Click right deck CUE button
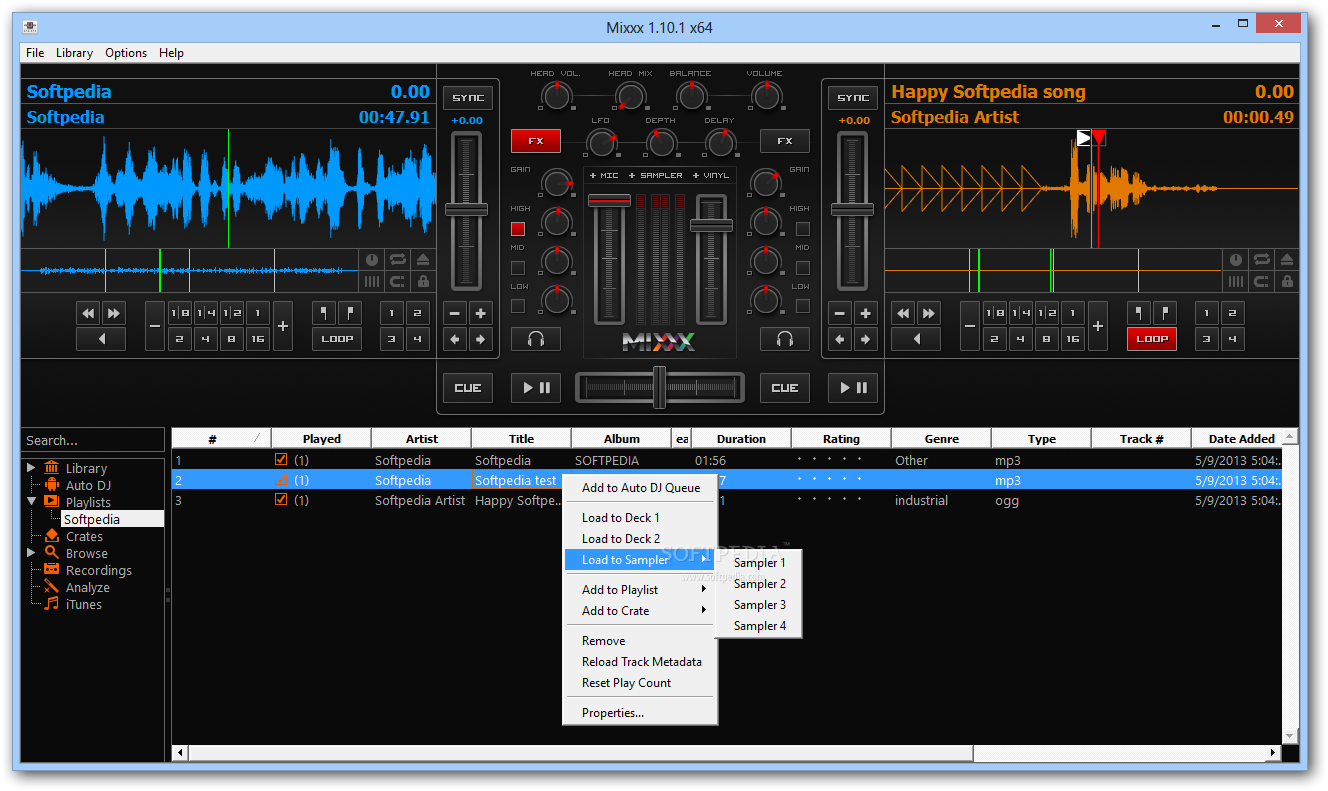 coord(785,388)
